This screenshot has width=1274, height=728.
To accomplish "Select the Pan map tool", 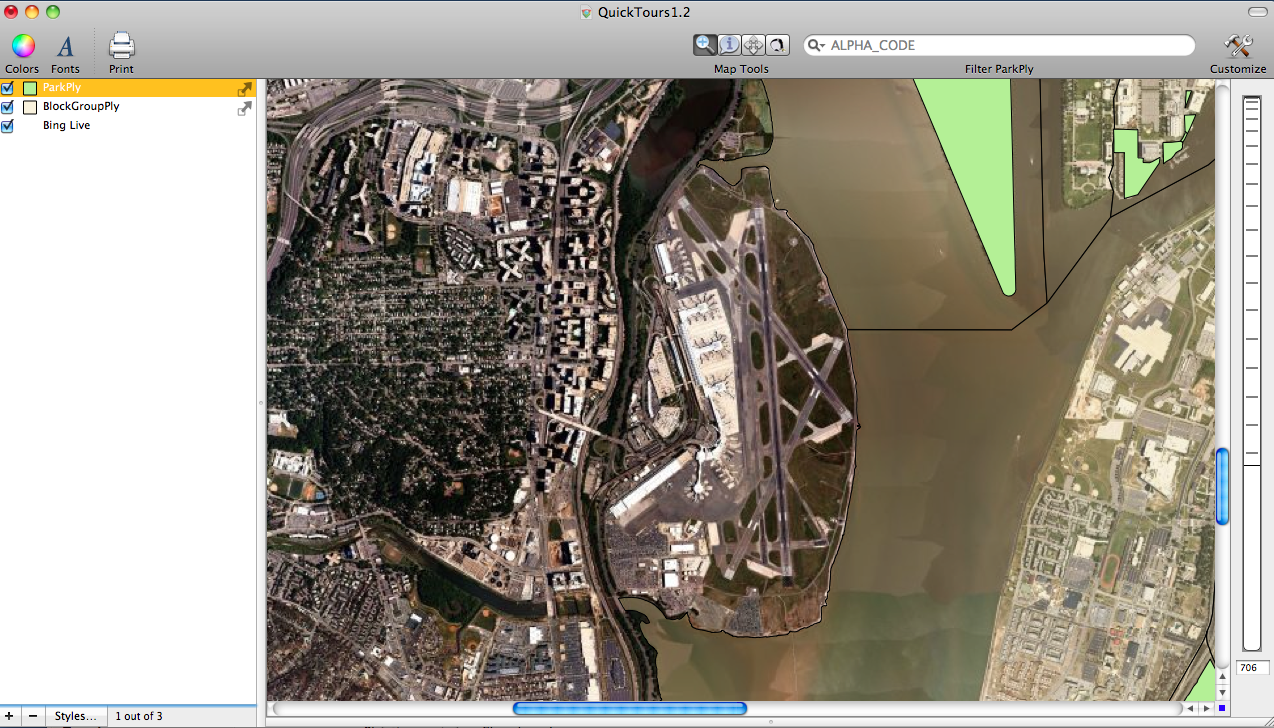I will 753,45.
